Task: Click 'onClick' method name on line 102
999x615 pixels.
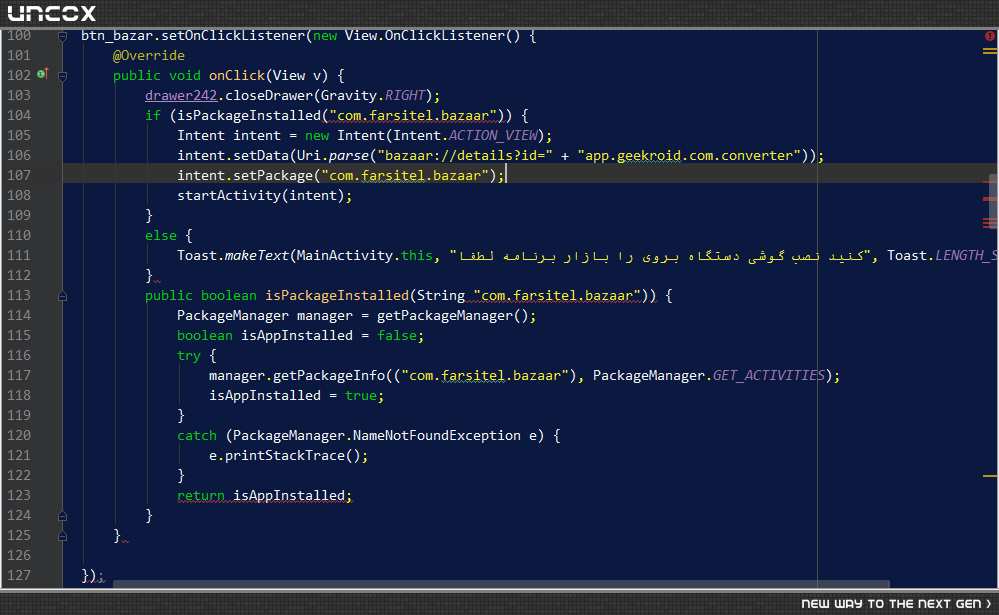Action: click(236, 75)
